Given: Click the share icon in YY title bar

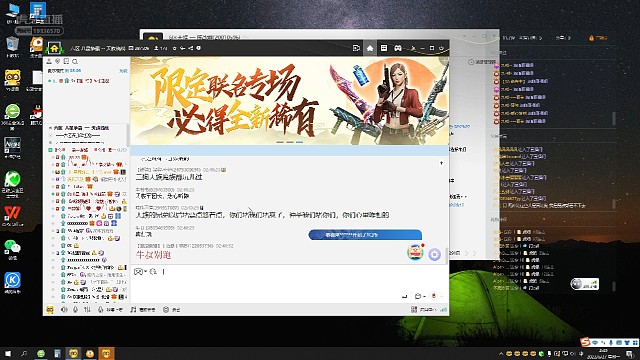Looking at the screenshot, I should click(191, 48).
